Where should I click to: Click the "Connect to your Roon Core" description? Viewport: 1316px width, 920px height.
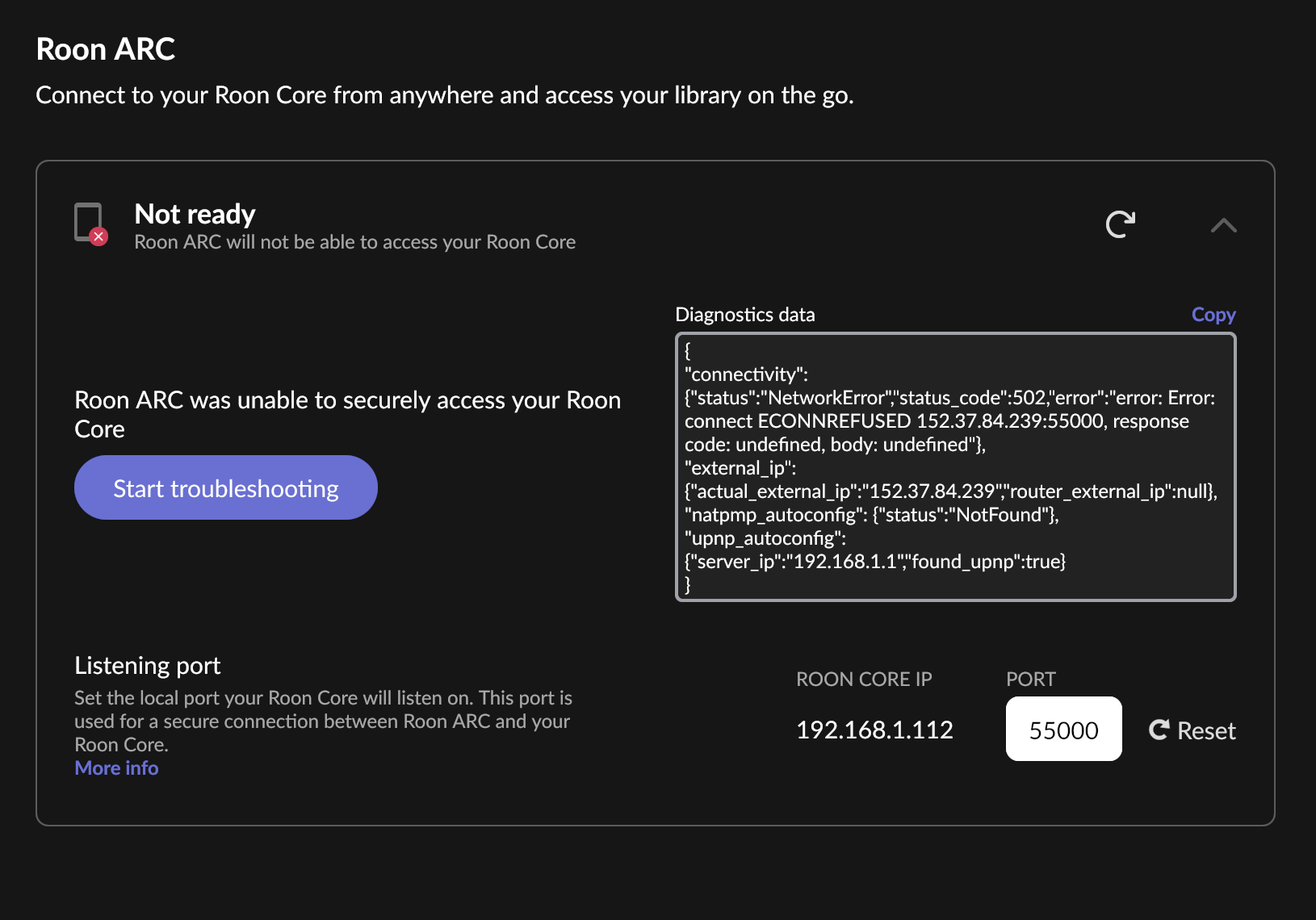[445, 95]
